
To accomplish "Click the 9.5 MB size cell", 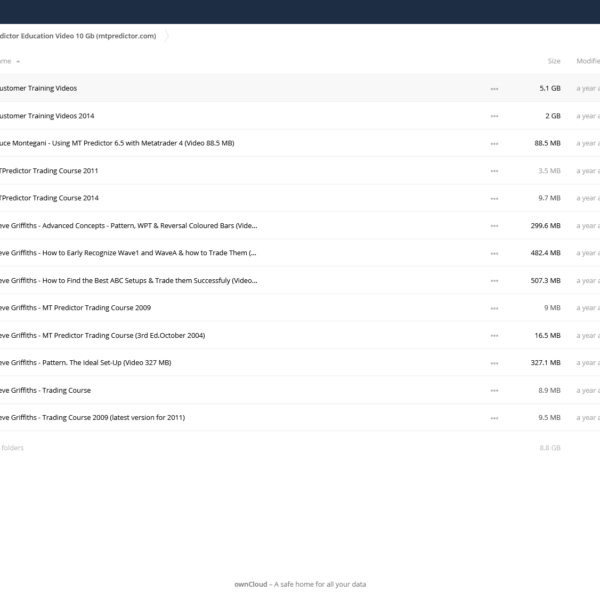I will click(549, 417).
